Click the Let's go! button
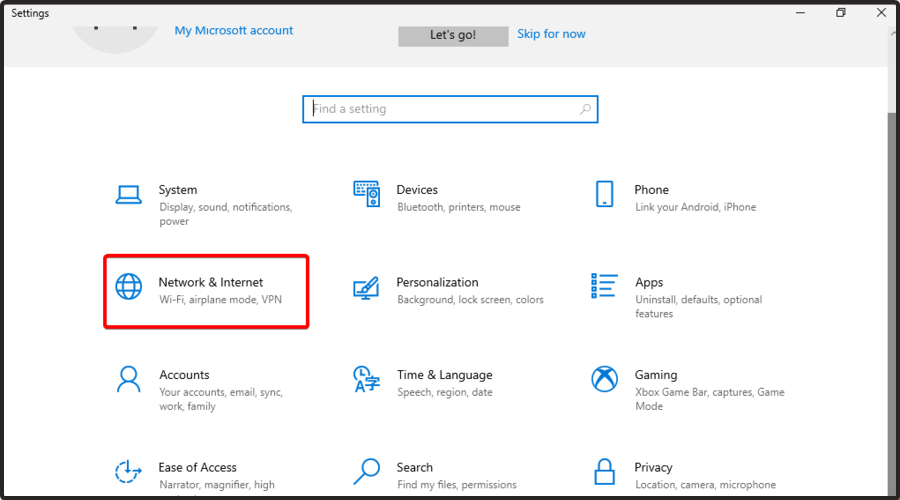Screen dimensions: 900x500 [453, 35]
